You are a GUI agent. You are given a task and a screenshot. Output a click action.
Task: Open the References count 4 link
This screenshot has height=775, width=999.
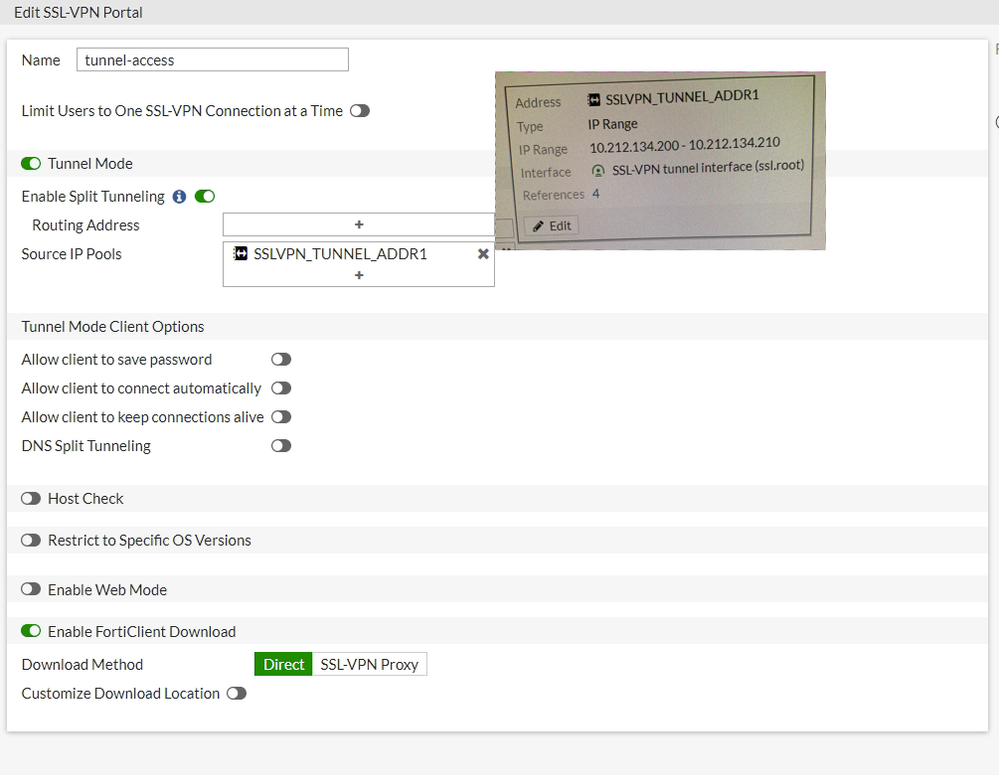point(596,193)
